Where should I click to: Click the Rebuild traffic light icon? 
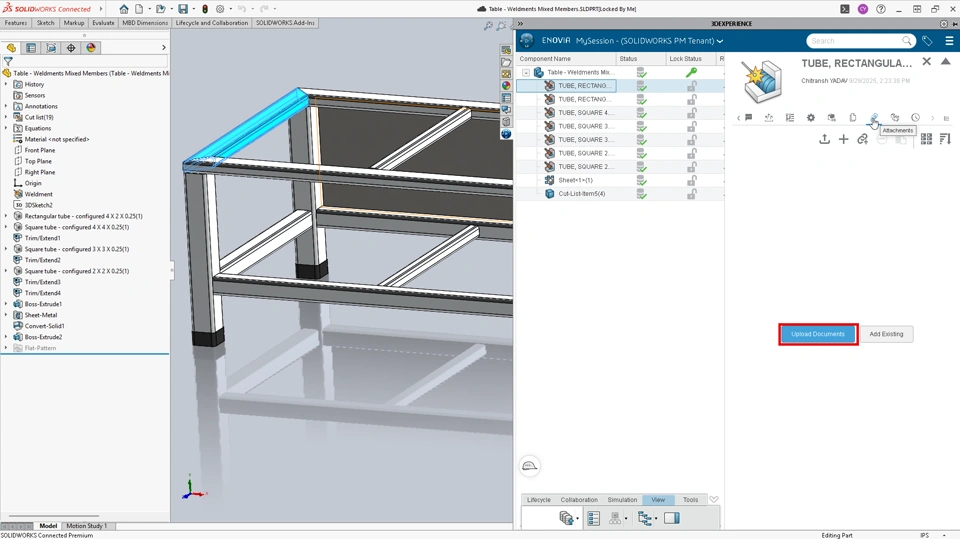click(x=205, y=9)
